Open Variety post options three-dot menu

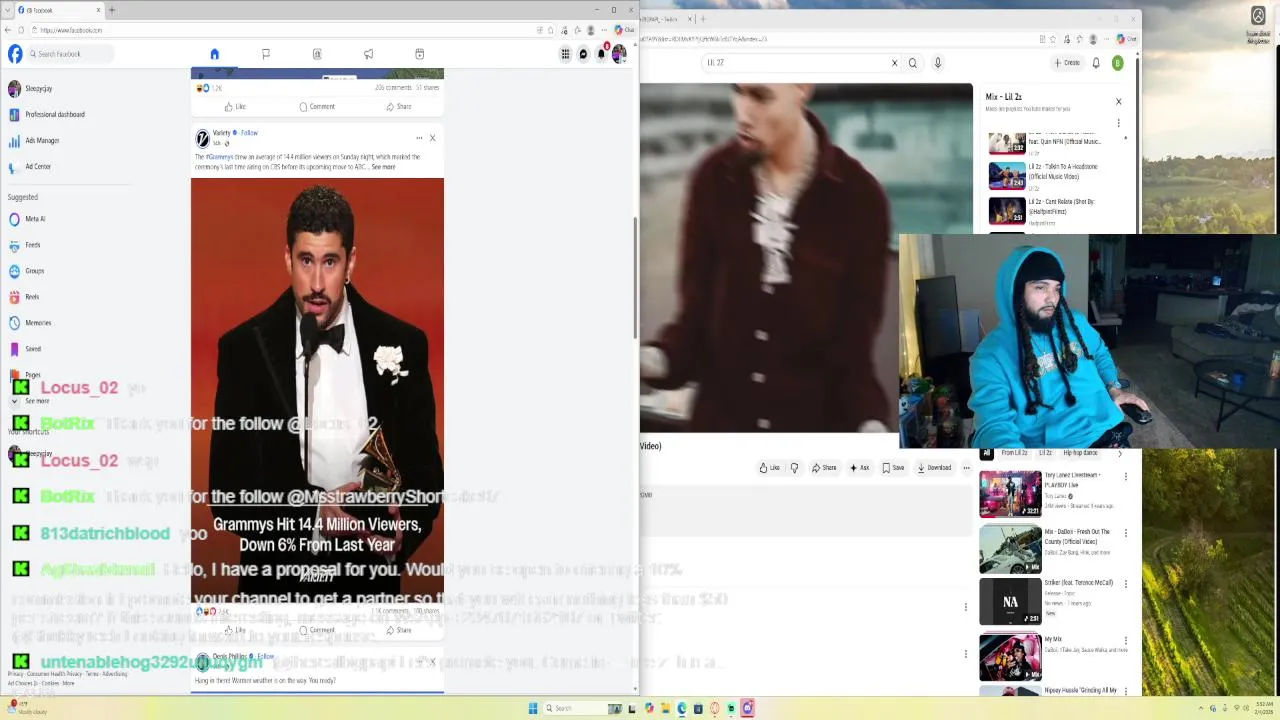[419, 138]
